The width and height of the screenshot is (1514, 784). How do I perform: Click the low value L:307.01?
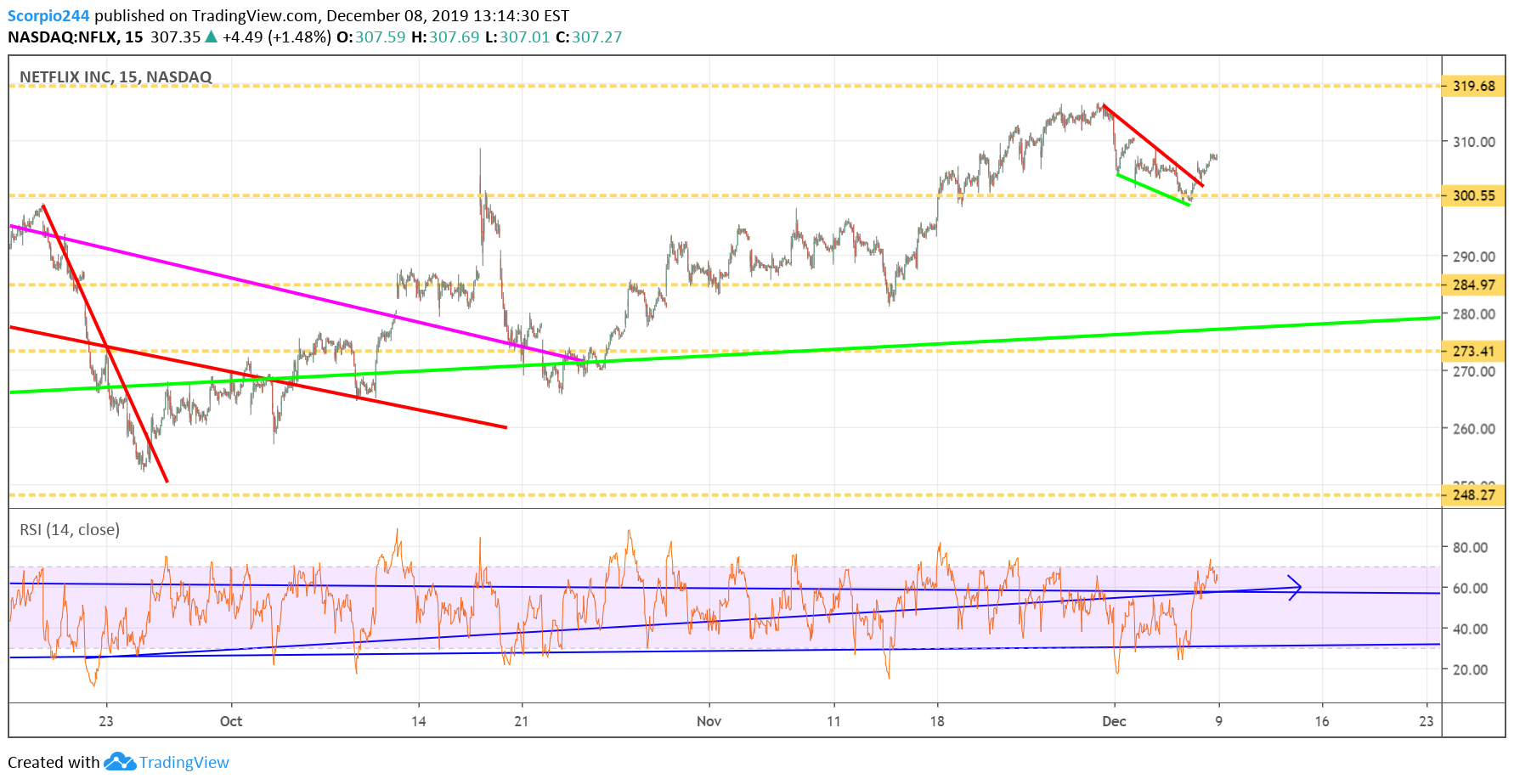click(x=517, y=37)
